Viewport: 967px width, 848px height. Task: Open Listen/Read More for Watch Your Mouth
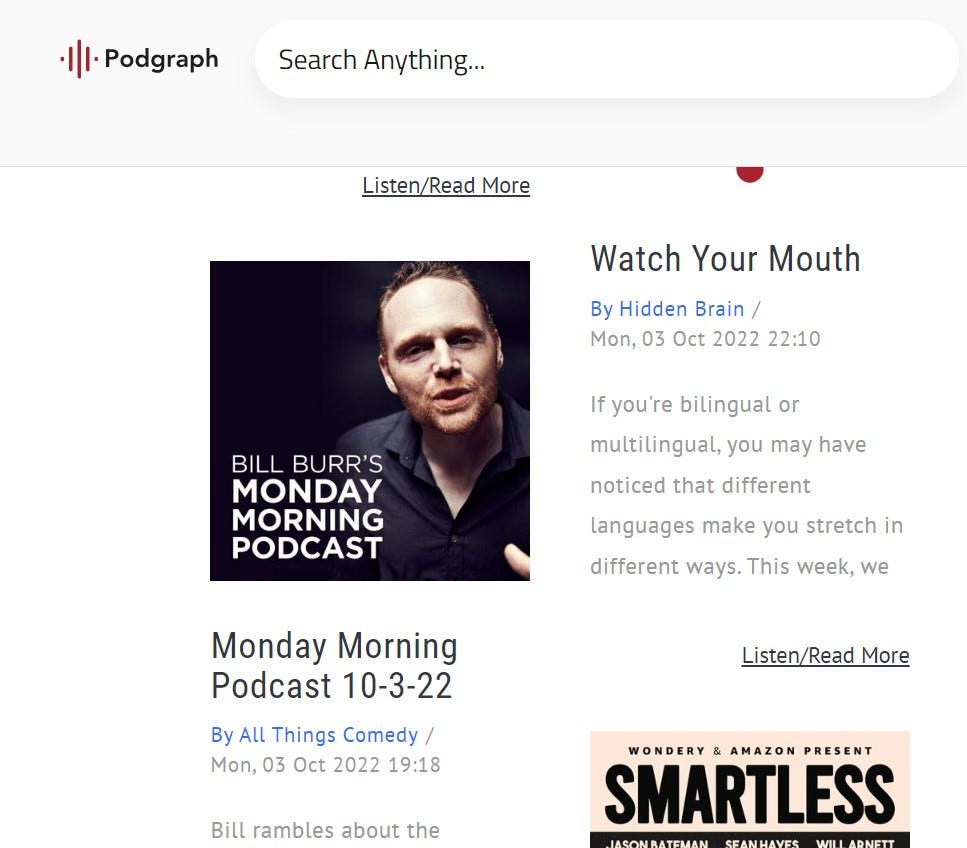click(825, 655)
